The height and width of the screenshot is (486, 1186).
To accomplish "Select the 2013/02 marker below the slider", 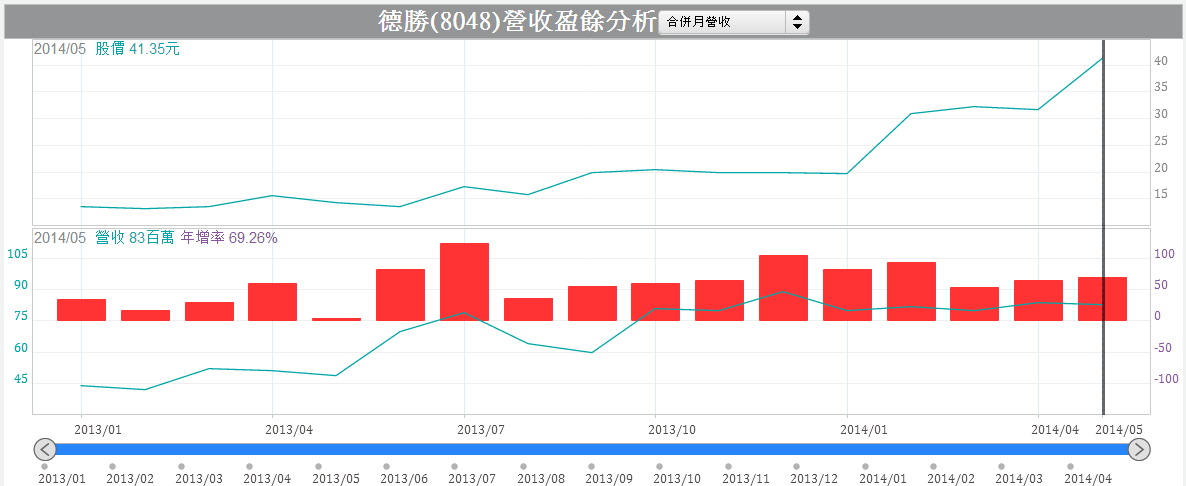I will [x=113, y=466].
